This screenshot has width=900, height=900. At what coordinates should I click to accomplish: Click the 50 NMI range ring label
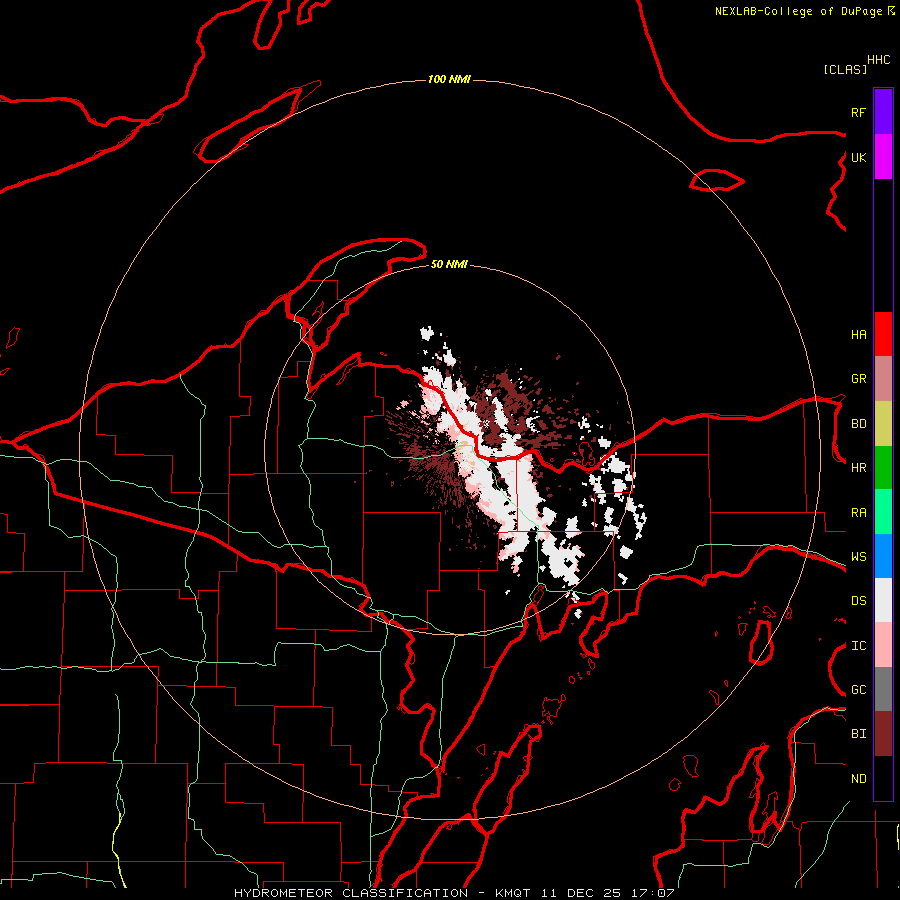pyautogui.click(x=449, y=264)
